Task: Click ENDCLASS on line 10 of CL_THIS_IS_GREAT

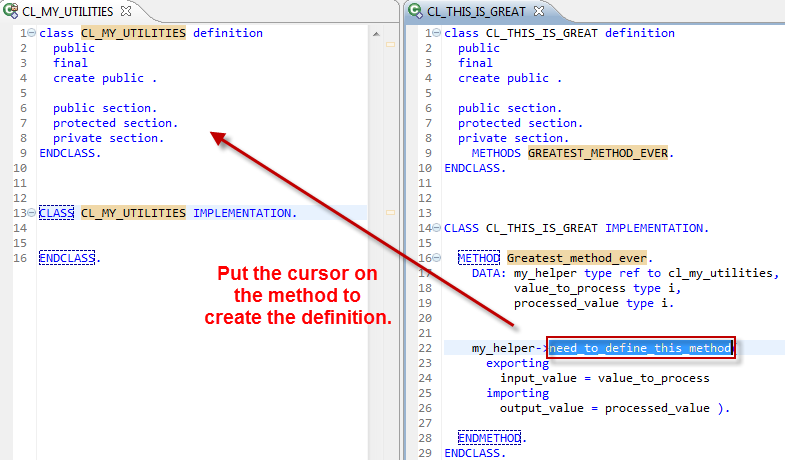Action: pos(472,168)
